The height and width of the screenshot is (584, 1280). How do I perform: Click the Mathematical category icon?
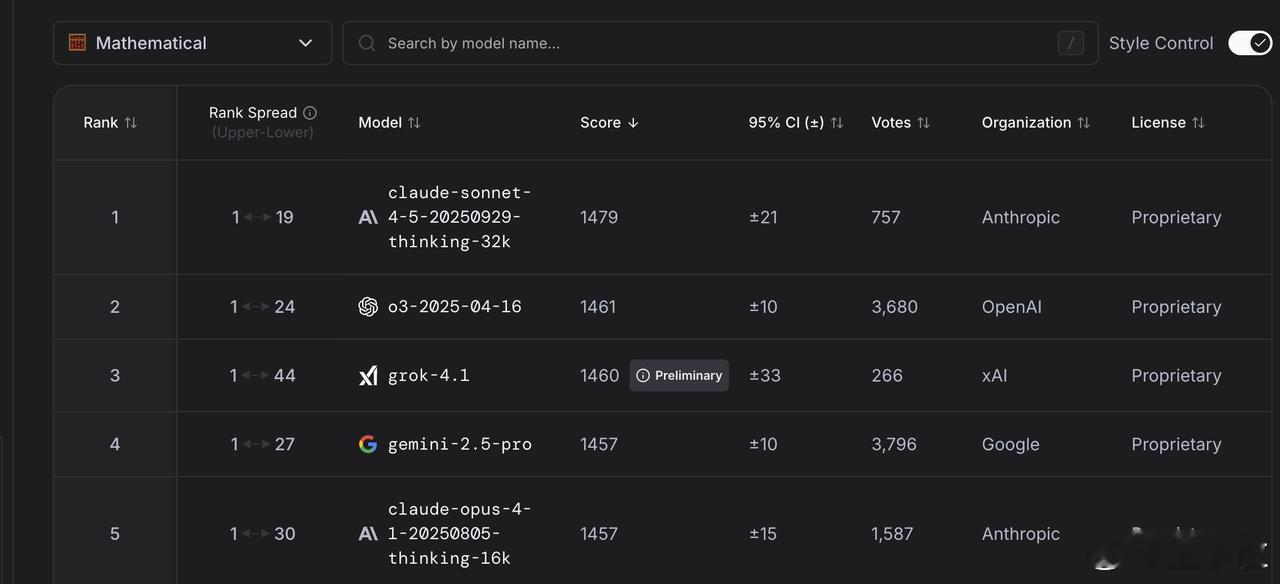[x=77, y=43]
